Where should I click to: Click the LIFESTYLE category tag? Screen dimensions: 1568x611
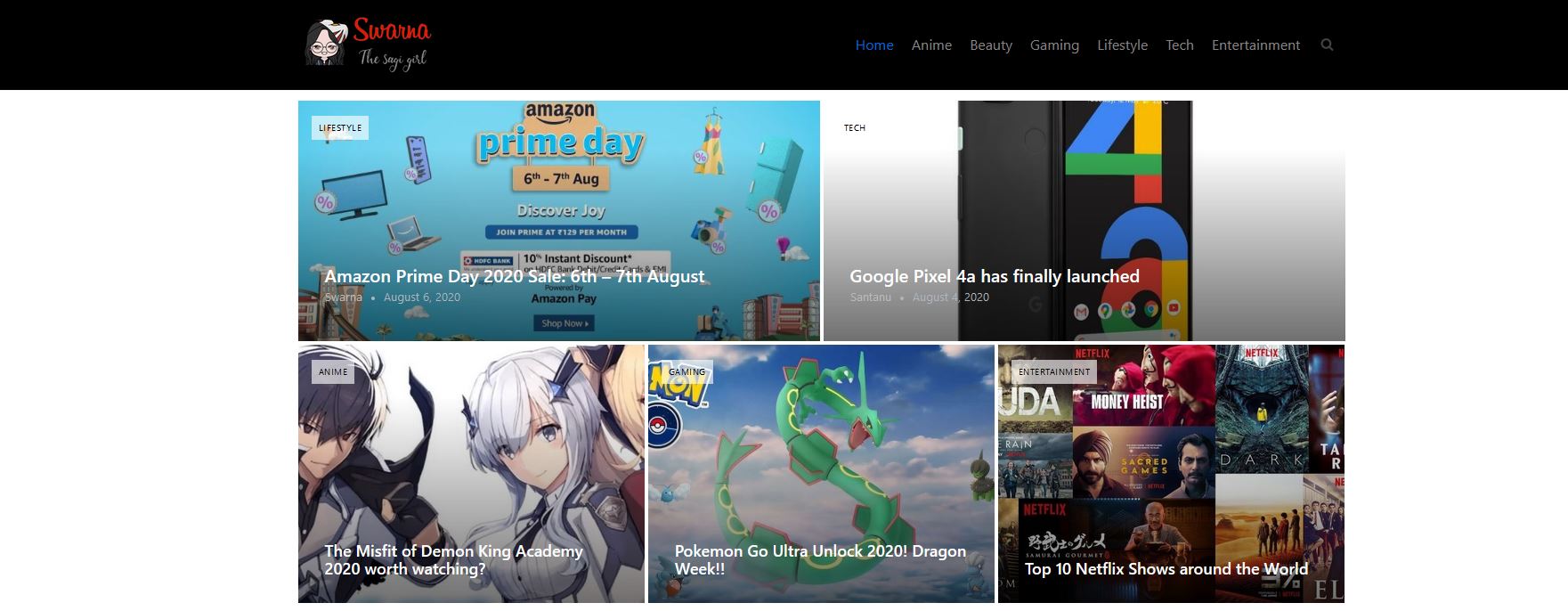point(340,127)
